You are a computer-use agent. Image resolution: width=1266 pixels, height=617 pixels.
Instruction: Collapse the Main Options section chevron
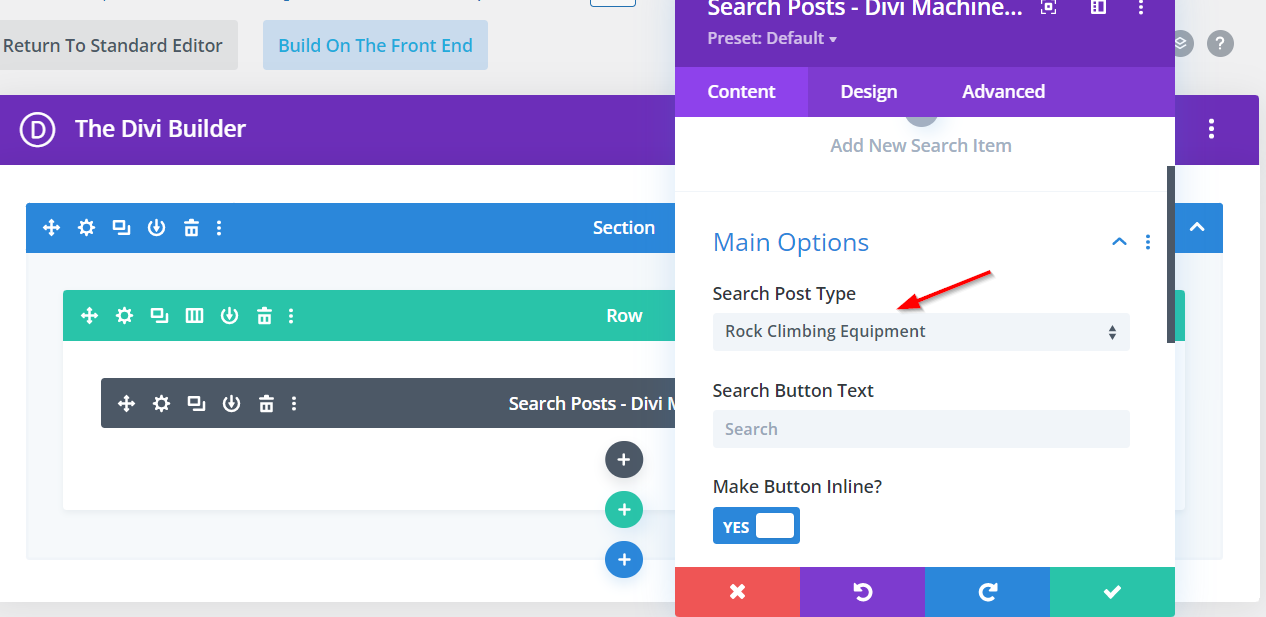1119,242
